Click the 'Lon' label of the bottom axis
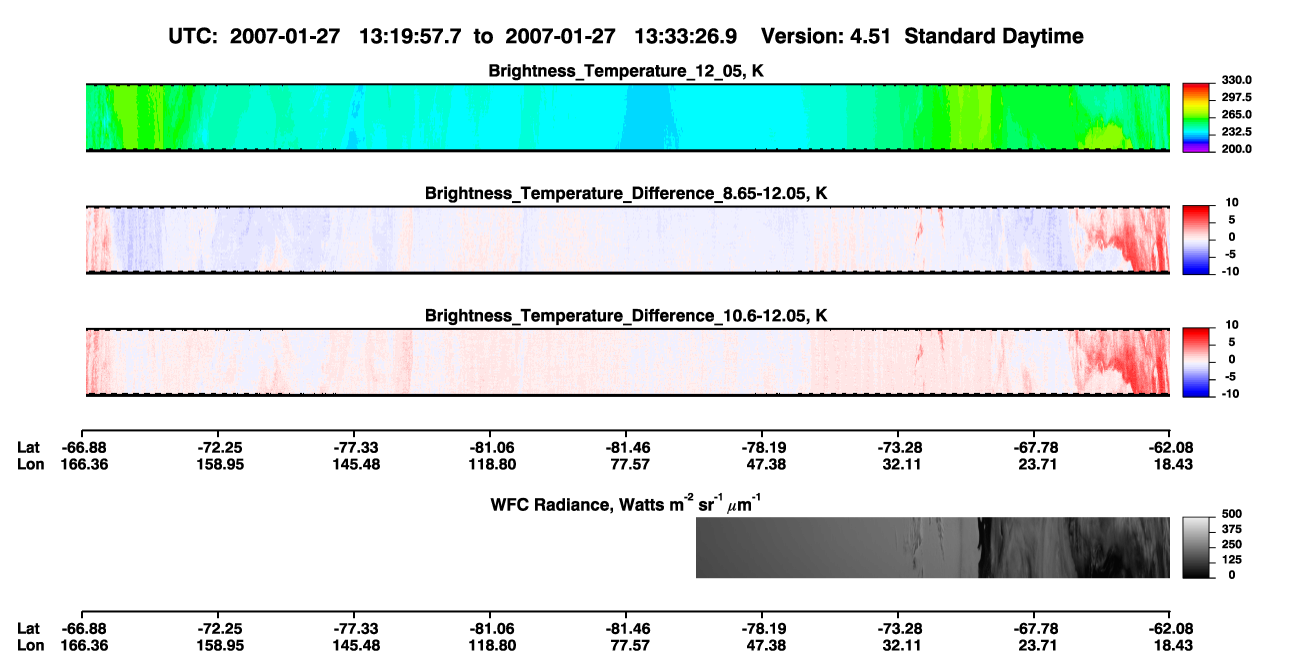The height and width of the screenshot is (667, 1300). click(x=30, y=646)
